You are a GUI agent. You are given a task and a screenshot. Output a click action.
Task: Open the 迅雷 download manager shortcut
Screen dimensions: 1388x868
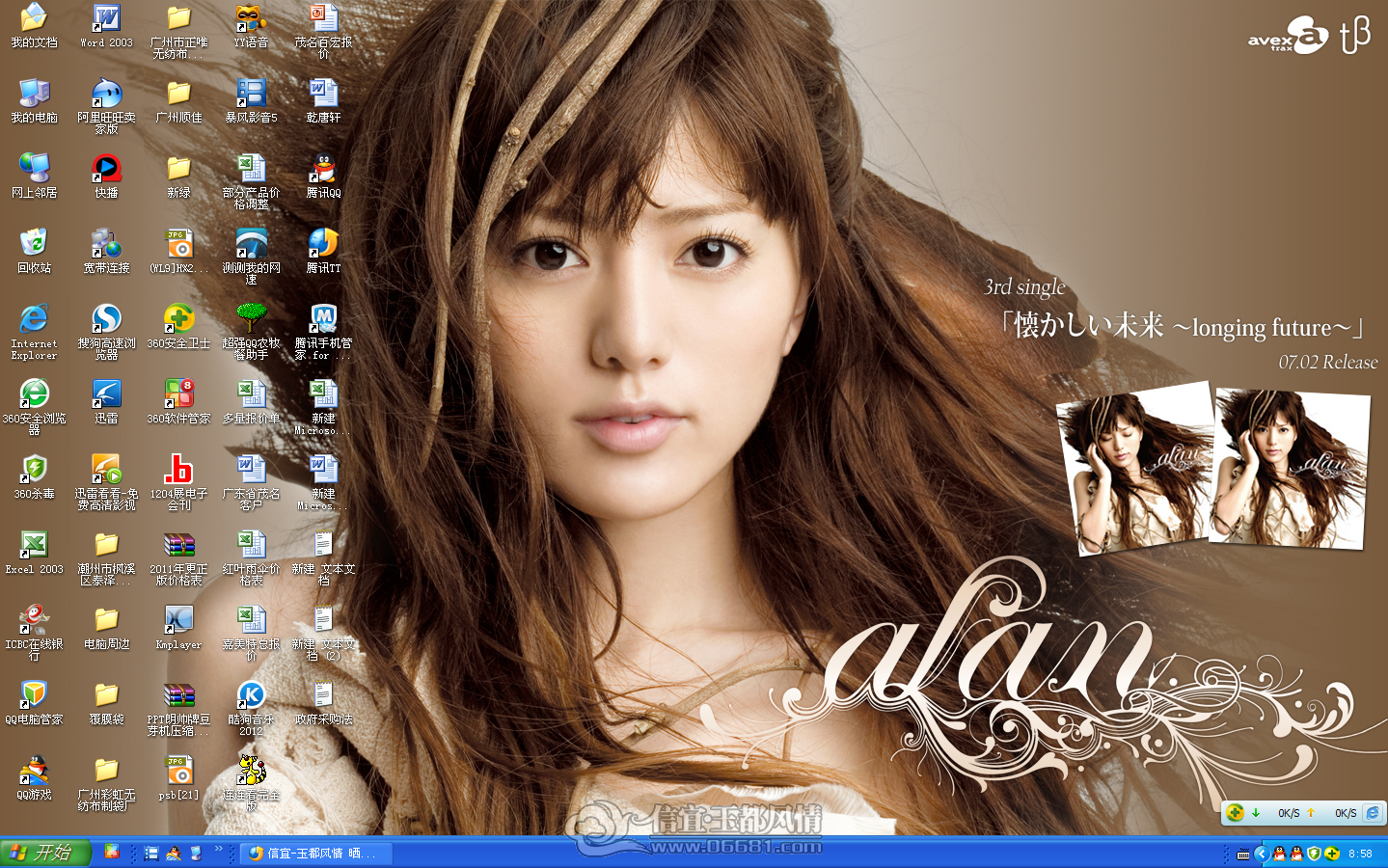point(106,403)
